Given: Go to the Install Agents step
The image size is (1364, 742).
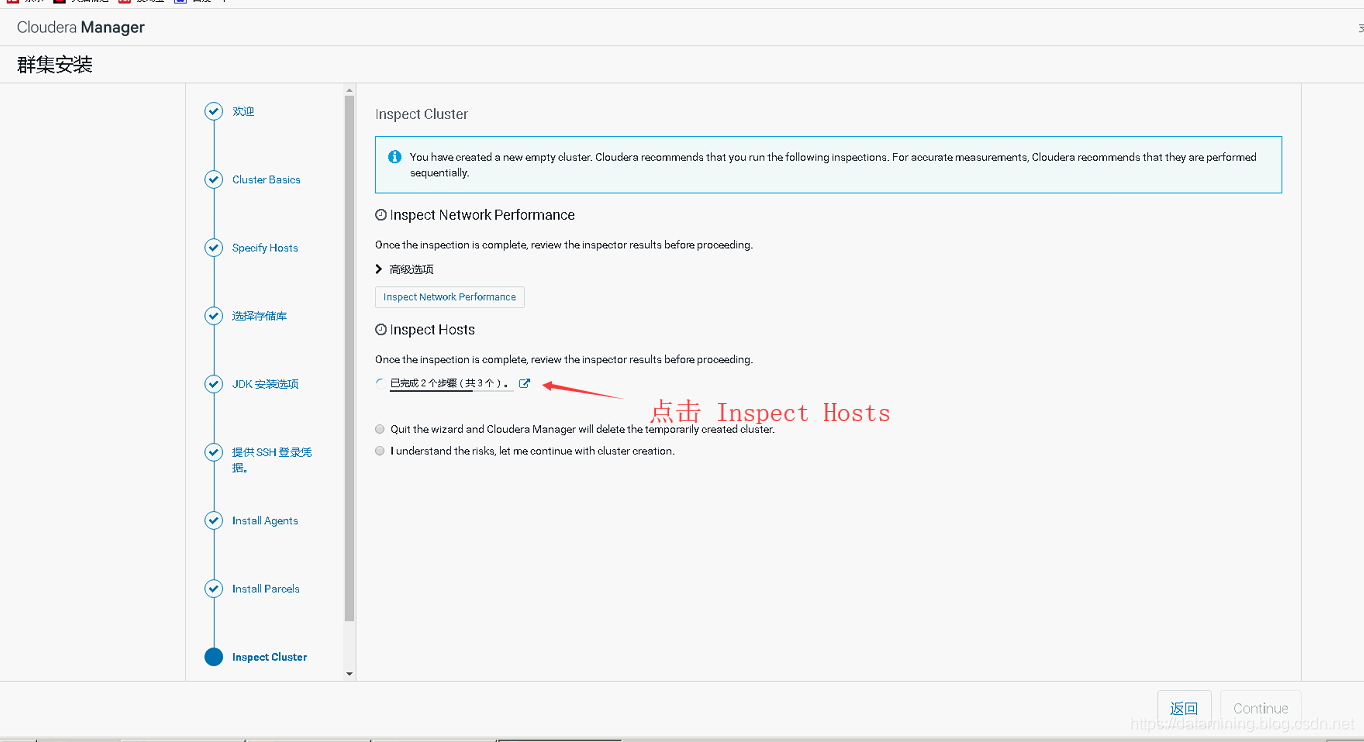Looking at the screenshot, I should click(x=265, y=521).
